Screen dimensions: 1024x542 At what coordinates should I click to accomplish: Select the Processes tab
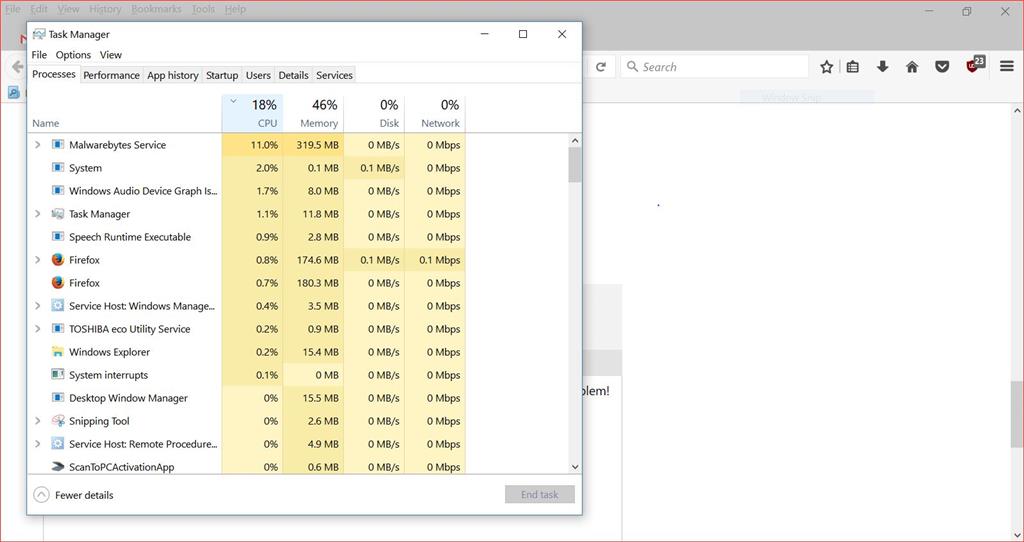[54, 74]
